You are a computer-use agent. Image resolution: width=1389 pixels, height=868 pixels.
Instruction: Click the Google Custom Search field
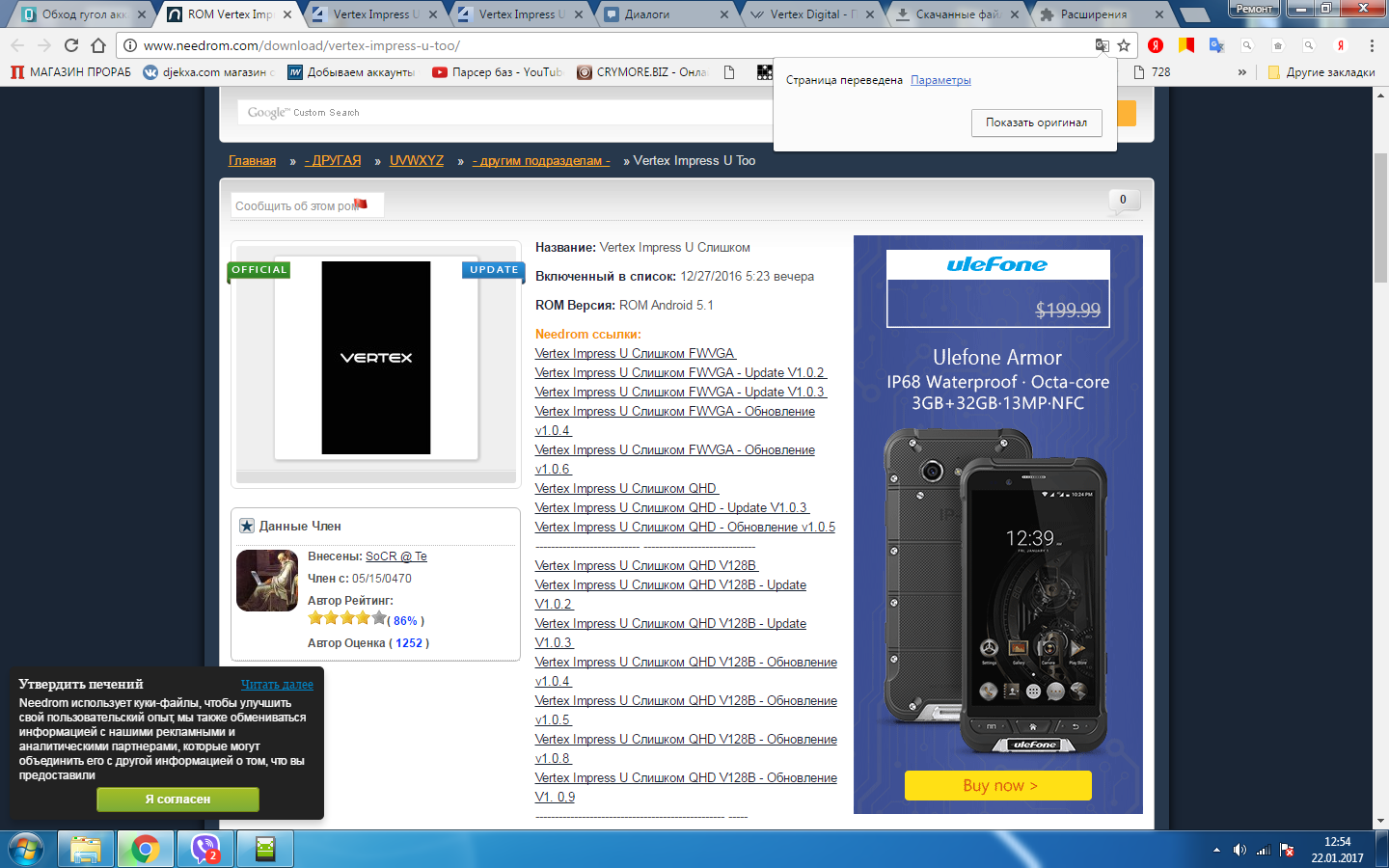pyautogui.click(x=502, y=113)
